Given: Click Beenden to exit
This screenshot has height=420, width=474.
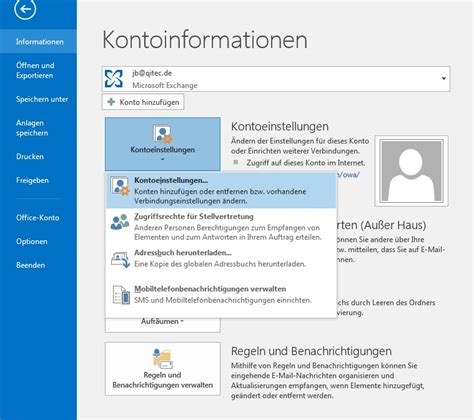Looking at the screenshot, I should tap(38, 265).
